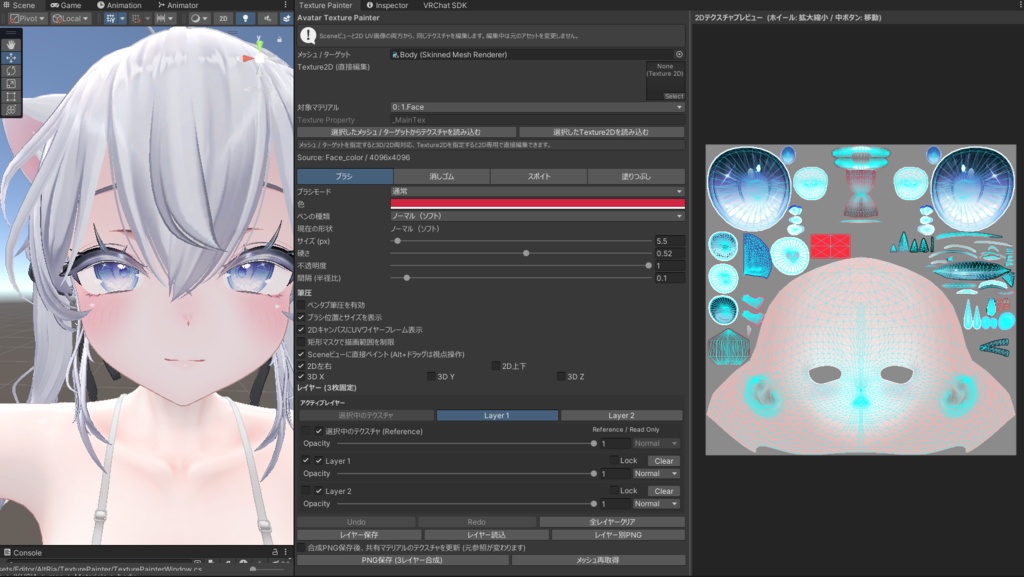Open the Pivot dropdown
The height and width of the screenshot is (577, 1024).
(27, 18)
